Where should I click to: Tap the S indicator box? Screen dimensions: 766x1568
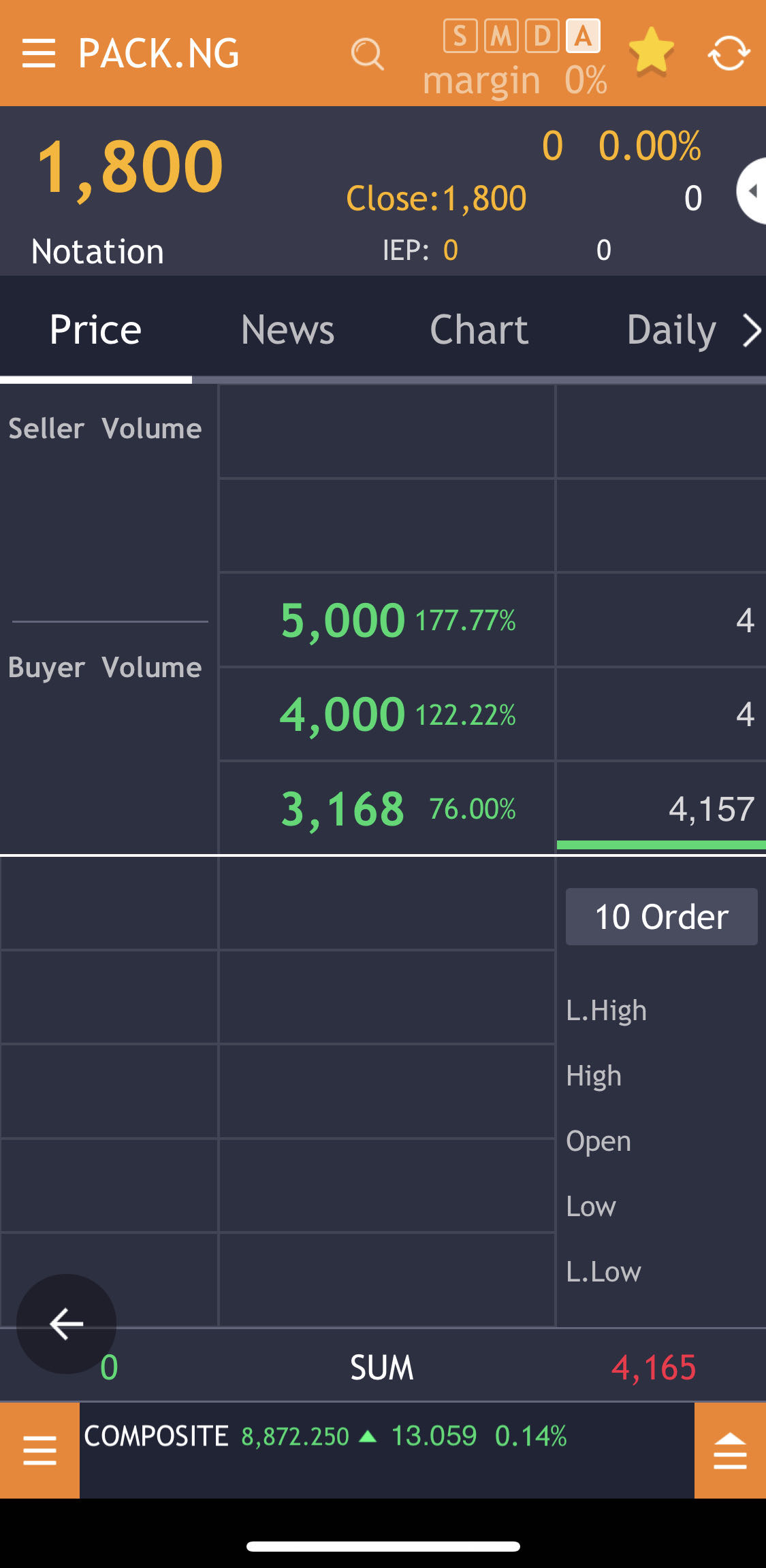point(460,36)
